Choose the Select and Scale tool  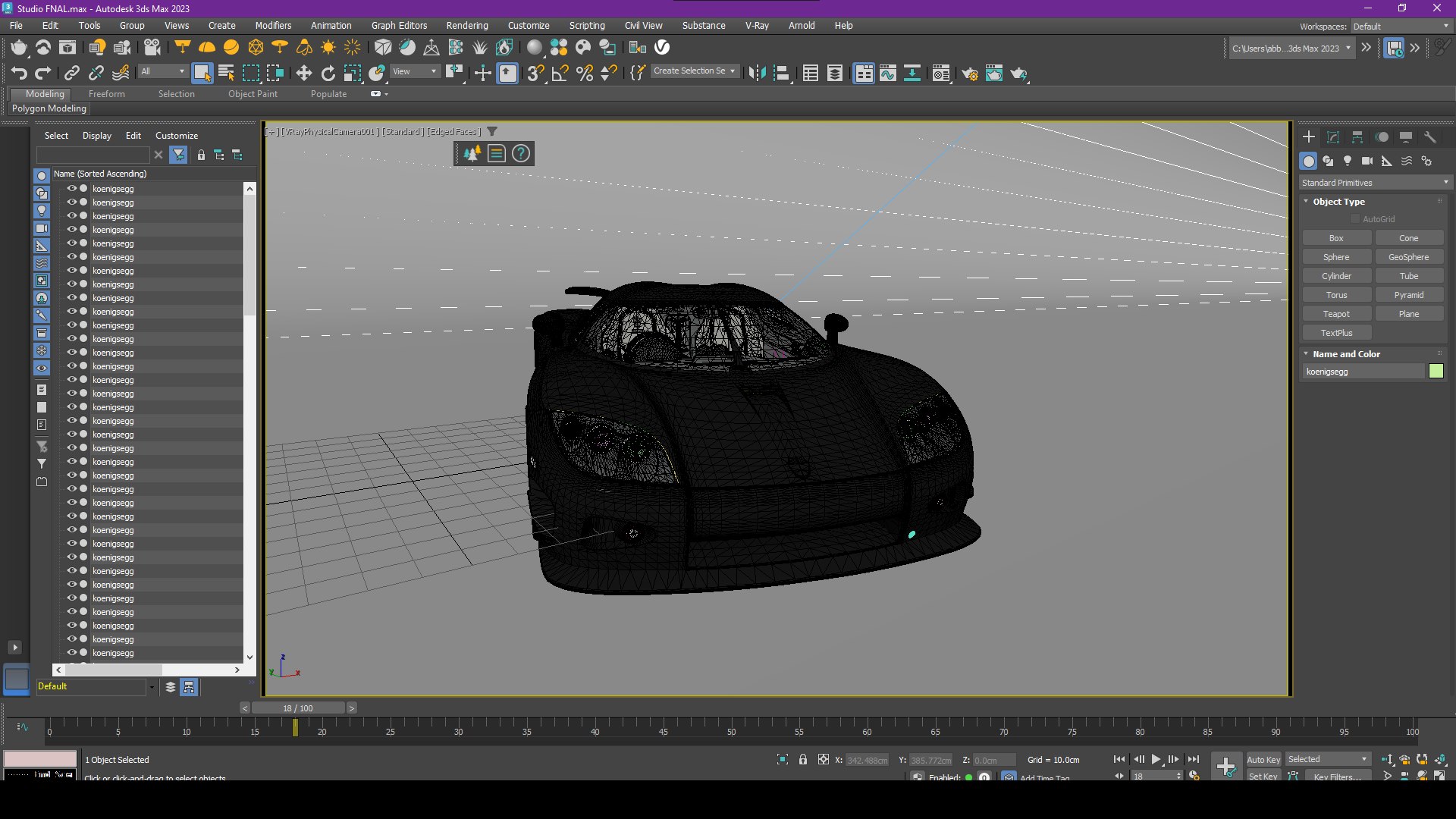(x=353, y=74)
